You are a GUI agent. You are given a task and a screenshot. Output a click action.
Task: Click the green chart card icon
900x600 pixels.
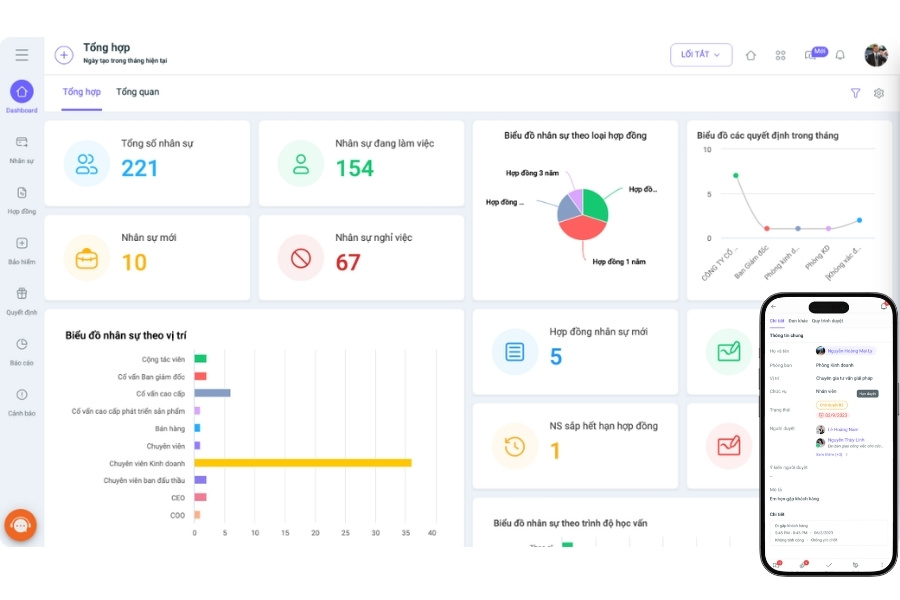click(x=729, y=352)
